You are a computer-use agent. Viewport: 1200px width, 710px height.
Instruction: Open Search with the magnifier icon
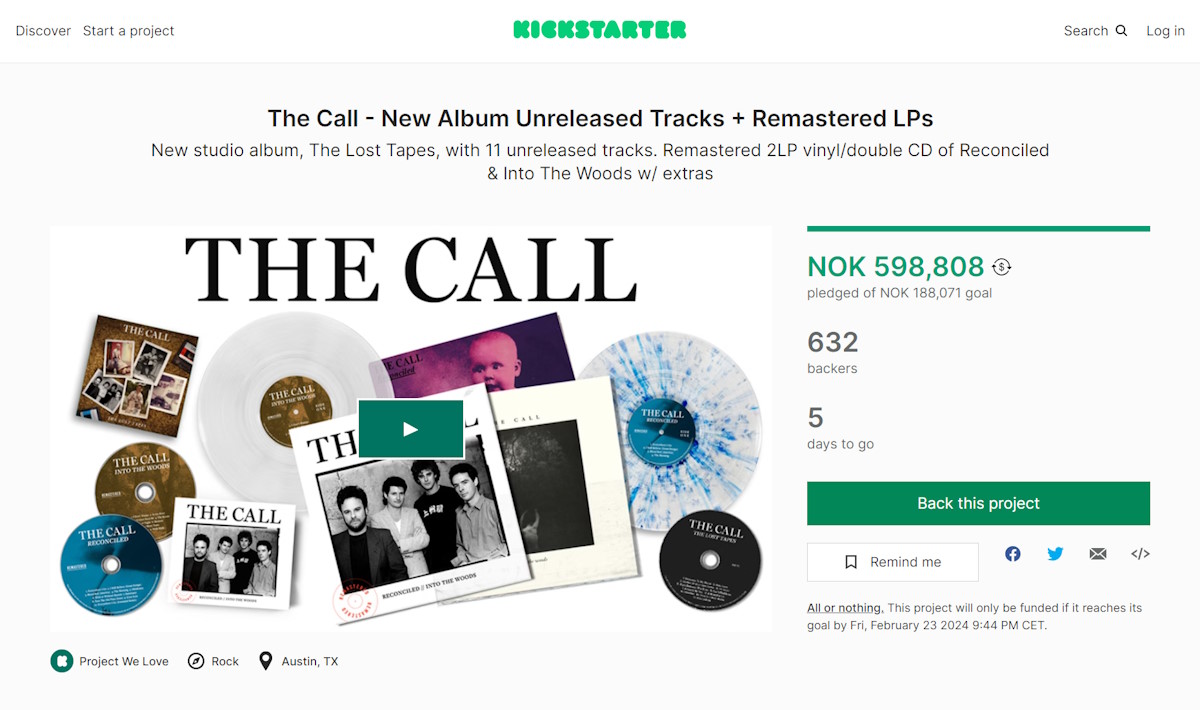[x=1095, y=31]
